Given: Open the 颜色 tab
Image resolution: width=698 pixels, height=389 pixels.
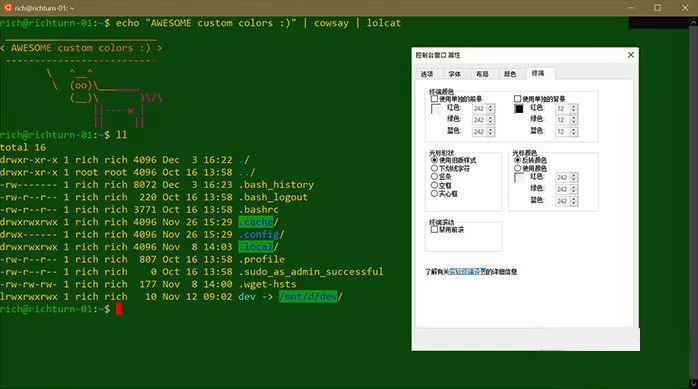Looking at the screenshot, I should [x=510, y=74].
